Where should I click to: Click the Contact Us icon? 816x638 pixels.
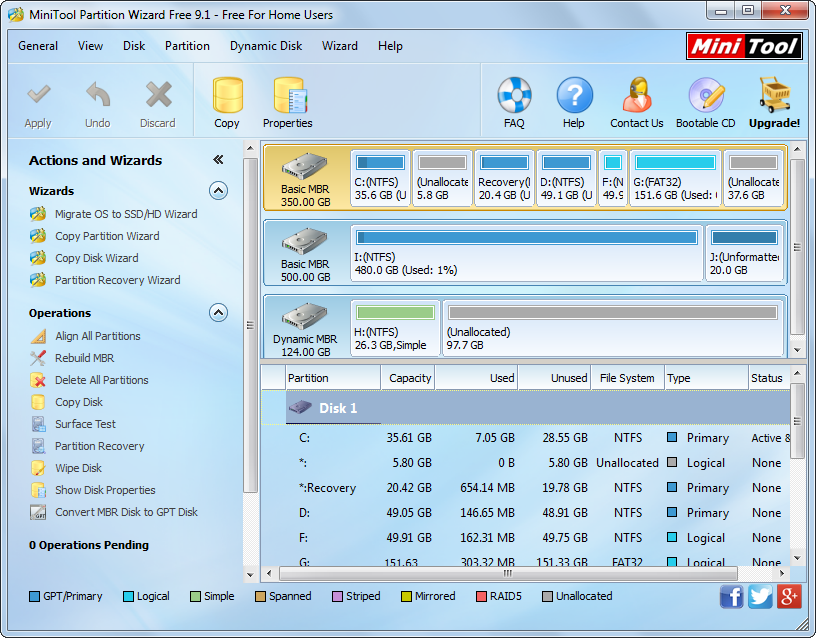point(637,96)
